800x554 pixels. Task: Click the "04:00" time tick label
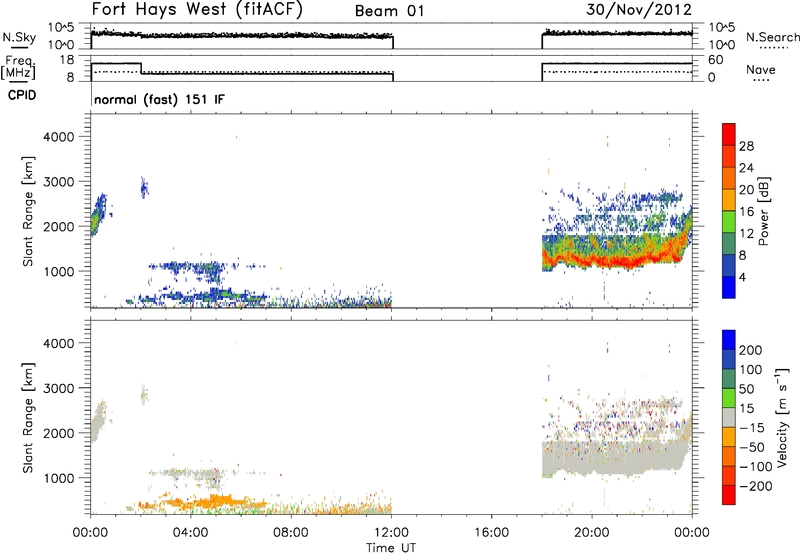coord(191,533)
